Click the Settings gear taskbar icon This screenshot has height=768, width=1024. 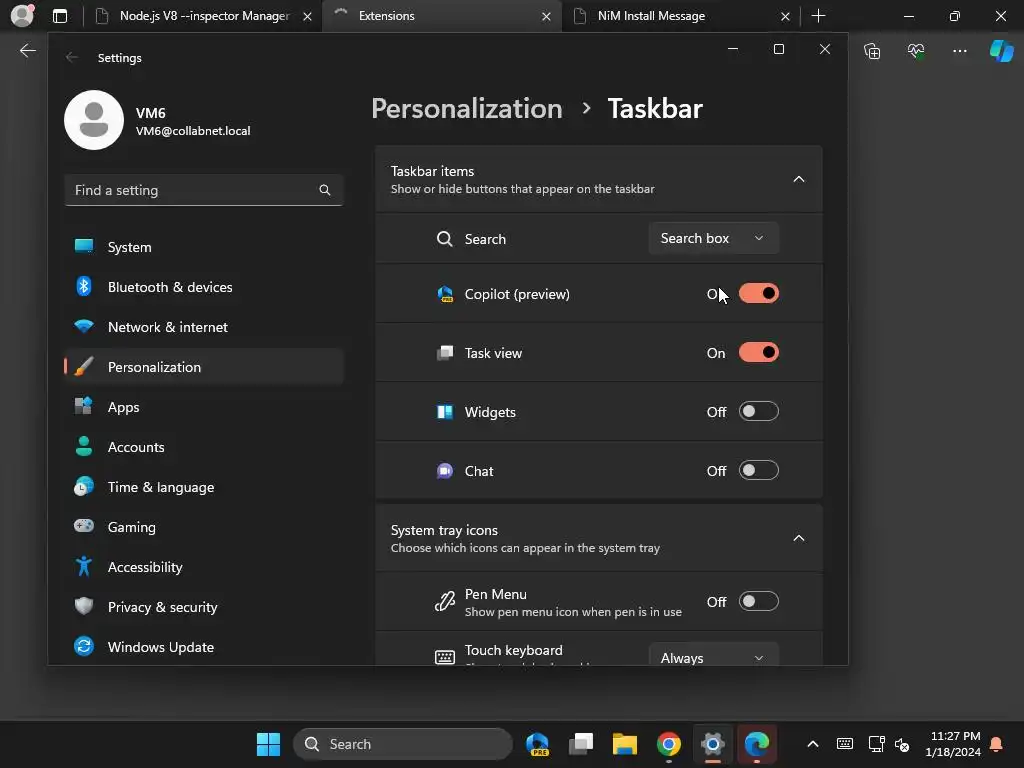point(712,744)
